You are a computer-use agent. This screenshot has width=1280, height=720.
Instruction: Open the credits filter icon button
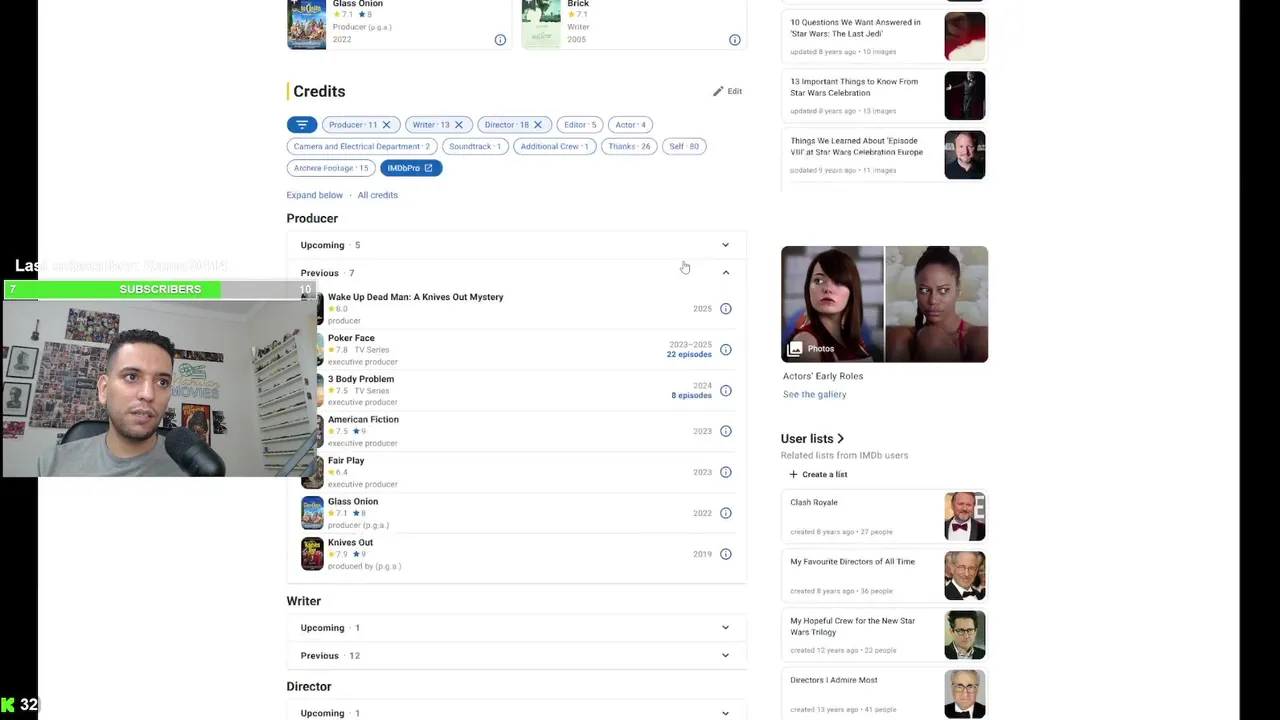[301, 125]
